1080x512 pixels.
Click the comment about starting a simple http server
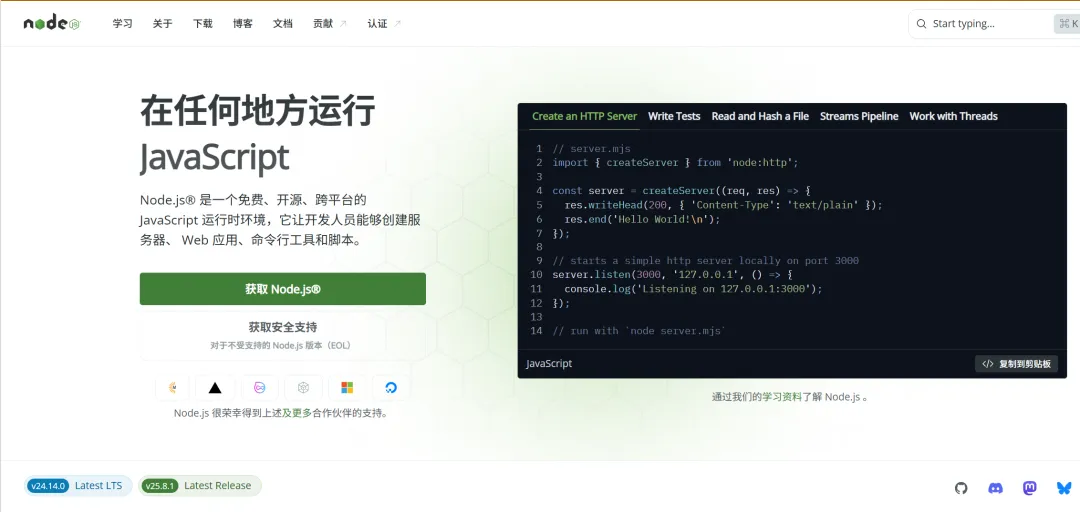pos(705,260)
